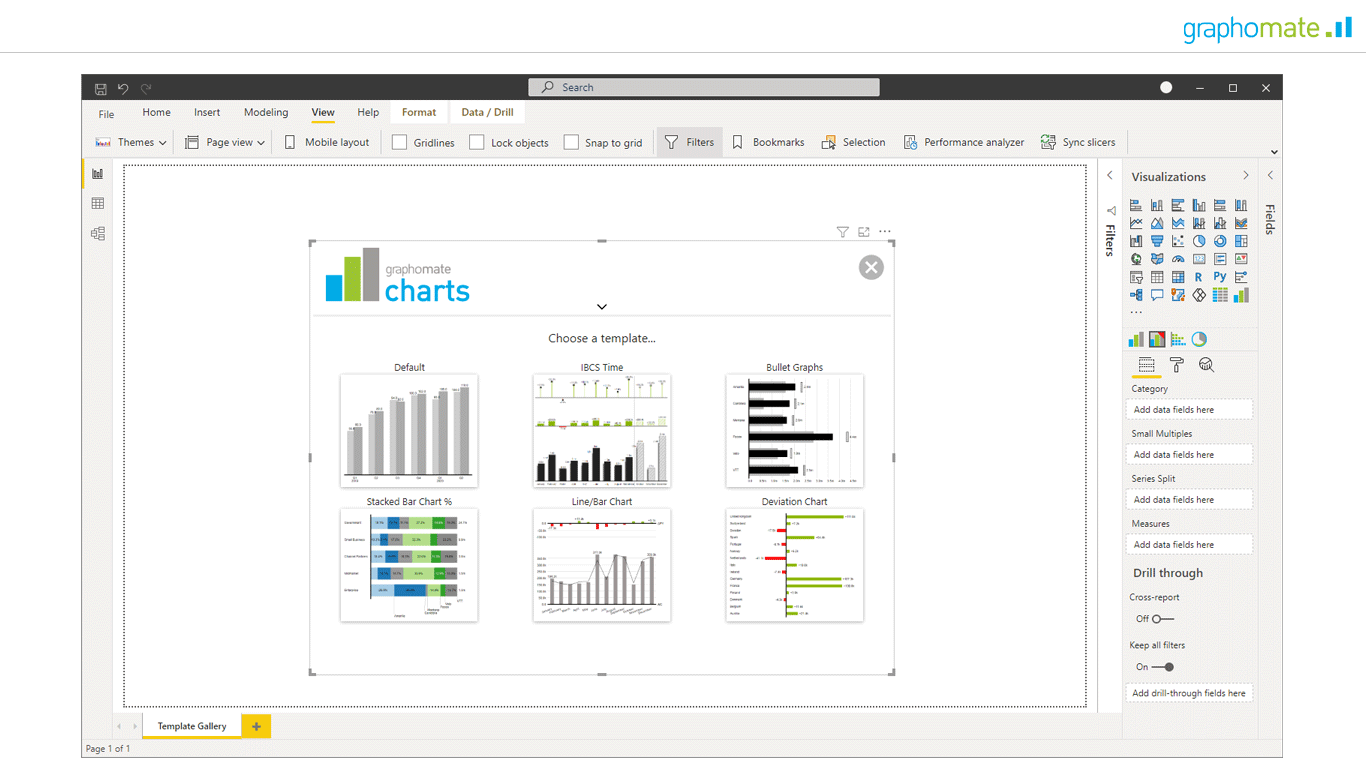Open the Themes dropdown
1366x768 pixels.
(x=130, y=142)
